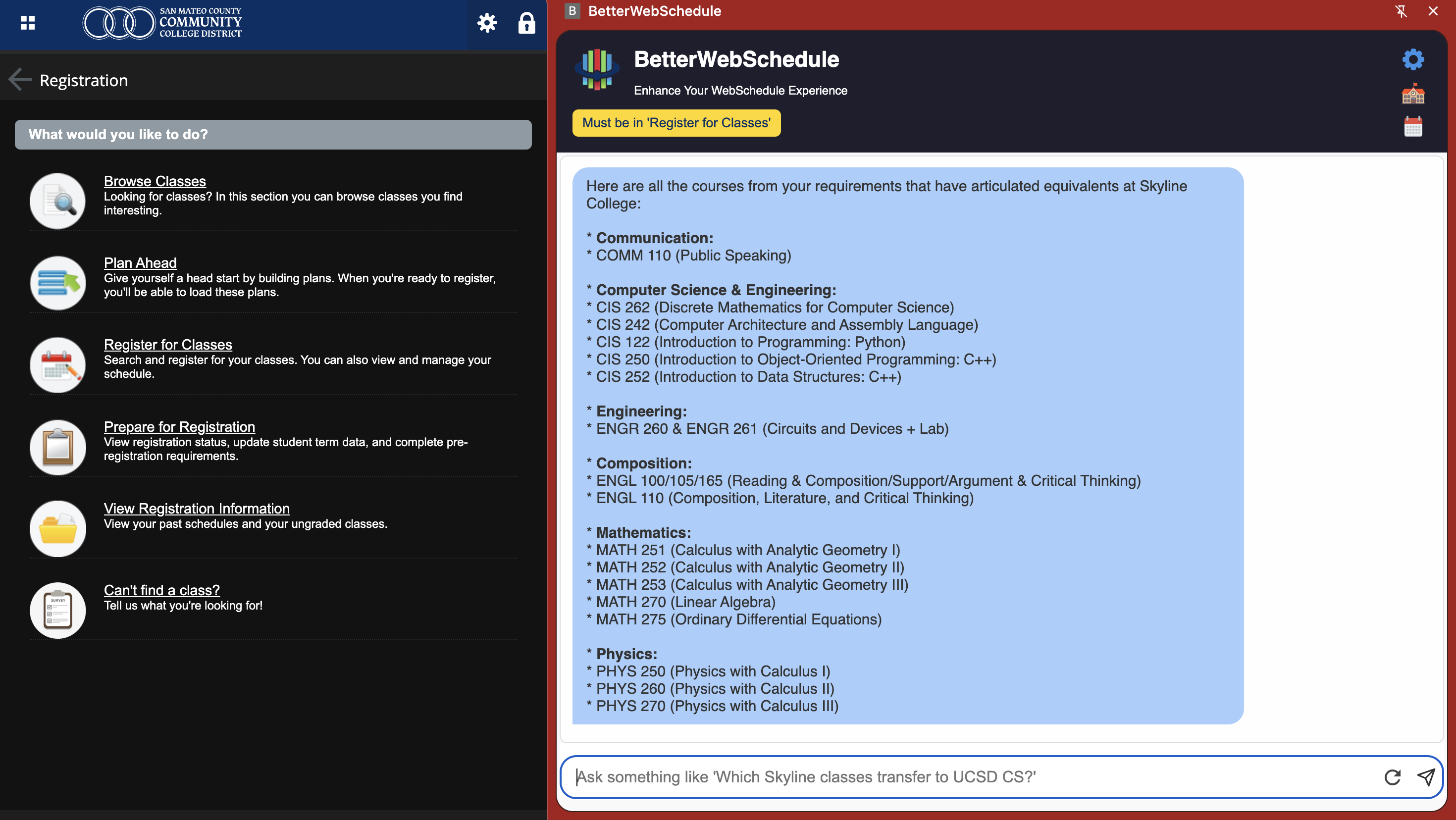Open Register for Classes link
The height and width of the screenshot is (820, 1456).
(167, 344)
